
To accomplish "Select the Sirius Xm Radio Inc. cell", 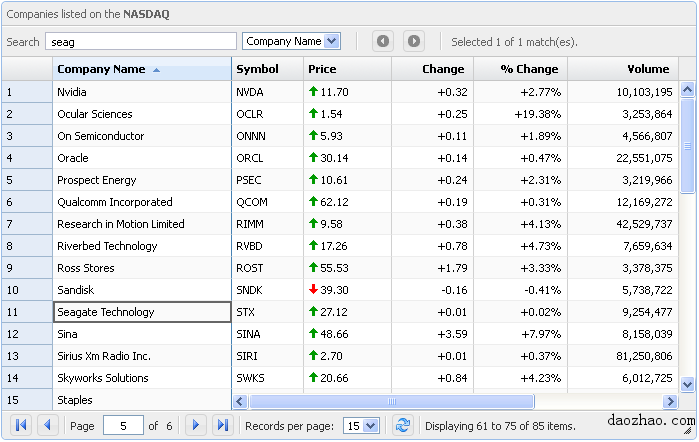I will pyautogui.click(x=142, y=356).
